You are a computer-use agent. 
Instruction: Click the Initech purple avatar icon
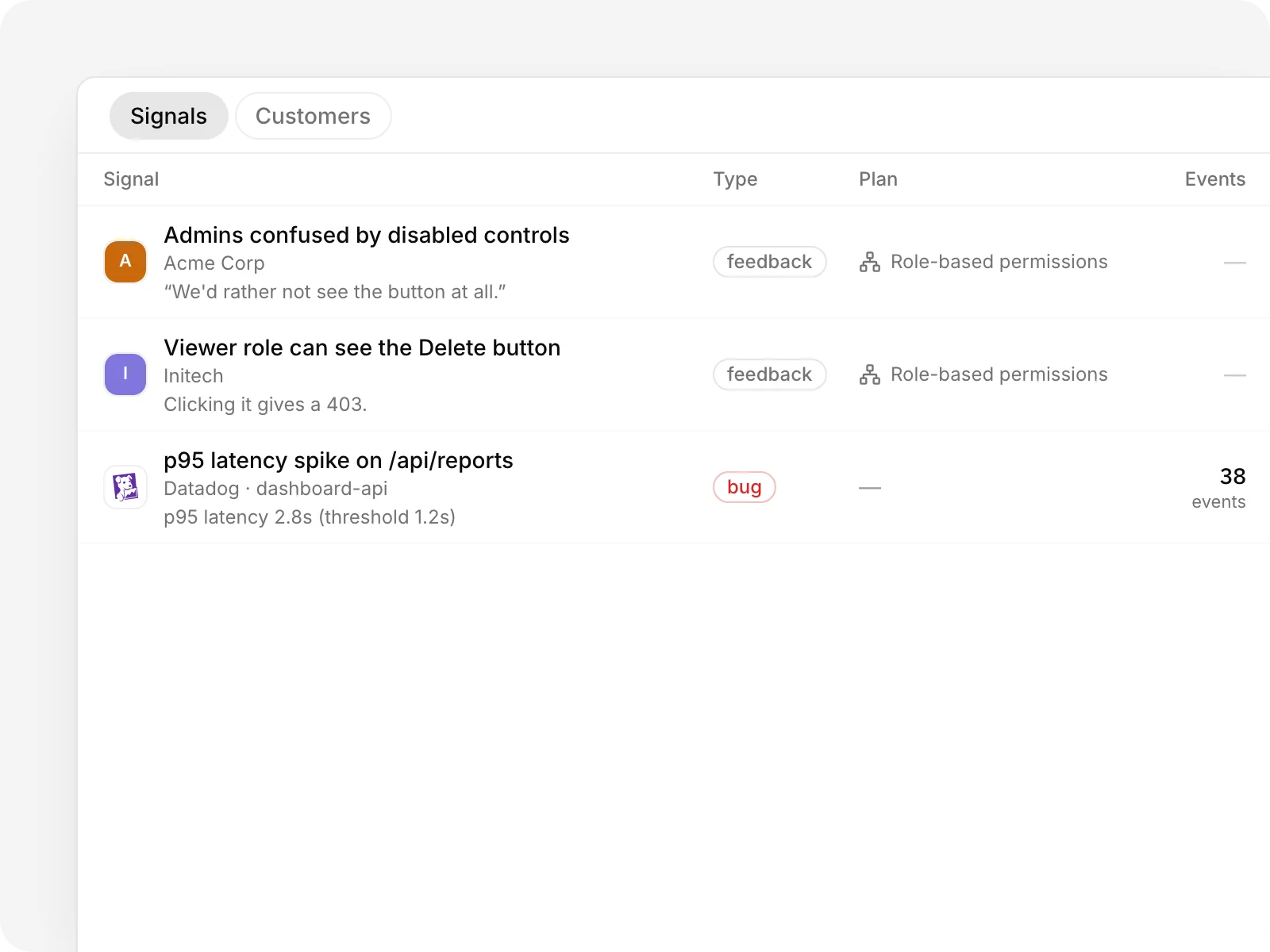(x=125, y=374)
